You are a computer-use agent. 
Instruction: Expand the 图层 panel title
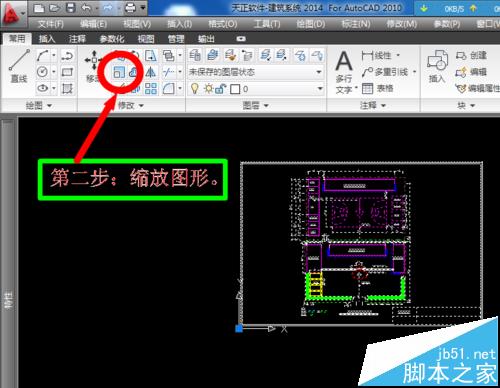(256, 106)
